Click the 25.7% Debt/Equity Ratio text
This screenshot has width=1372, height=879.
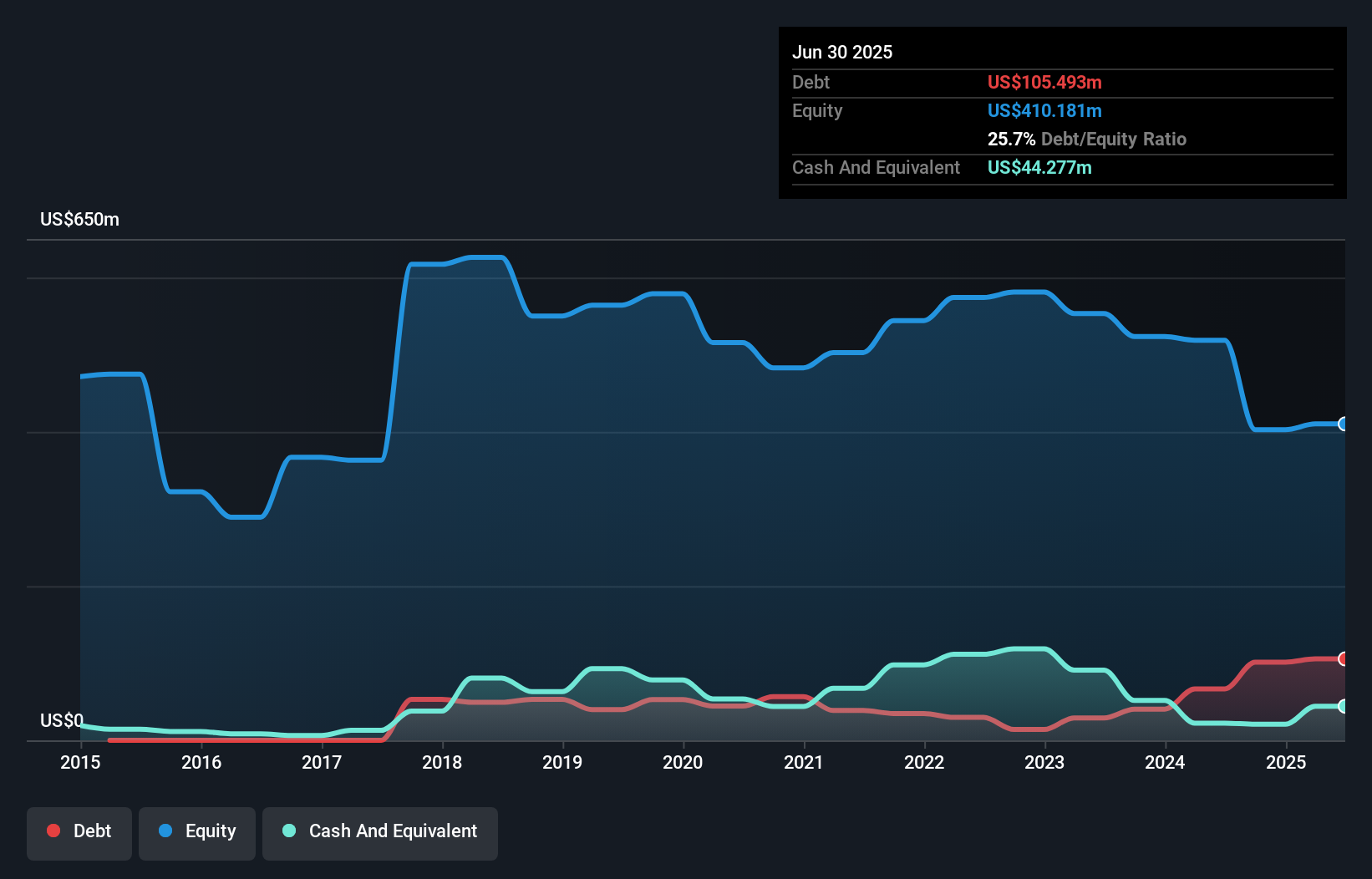pyautogui.click(x=1086, y=139)
